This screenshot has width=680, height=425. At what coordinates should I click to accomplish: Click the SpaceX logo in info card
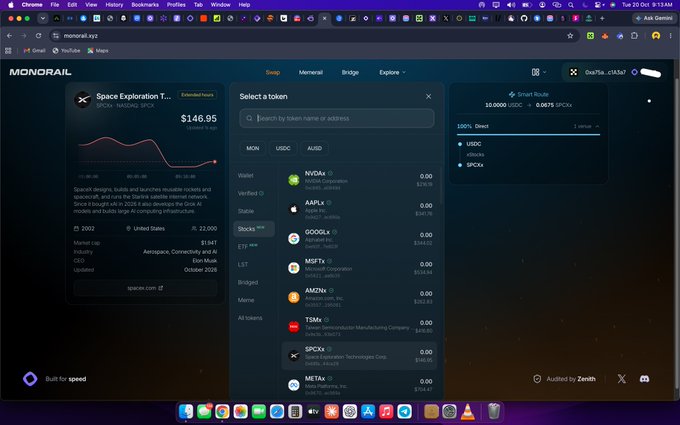[82, 100]
